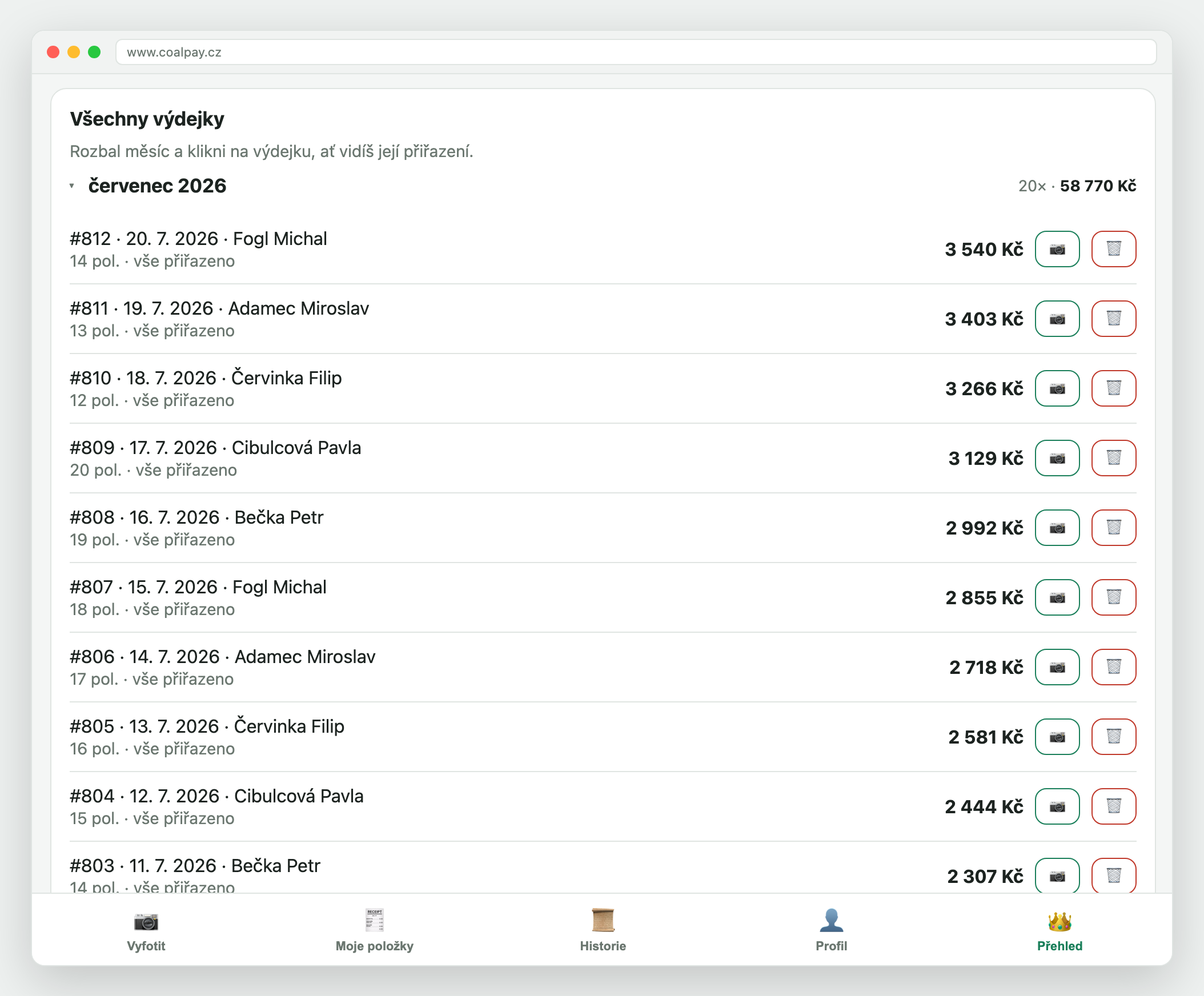Delete expense #808 Bečka Petr
This screenshot has height=996, width=1204.
click(1113, 528)
